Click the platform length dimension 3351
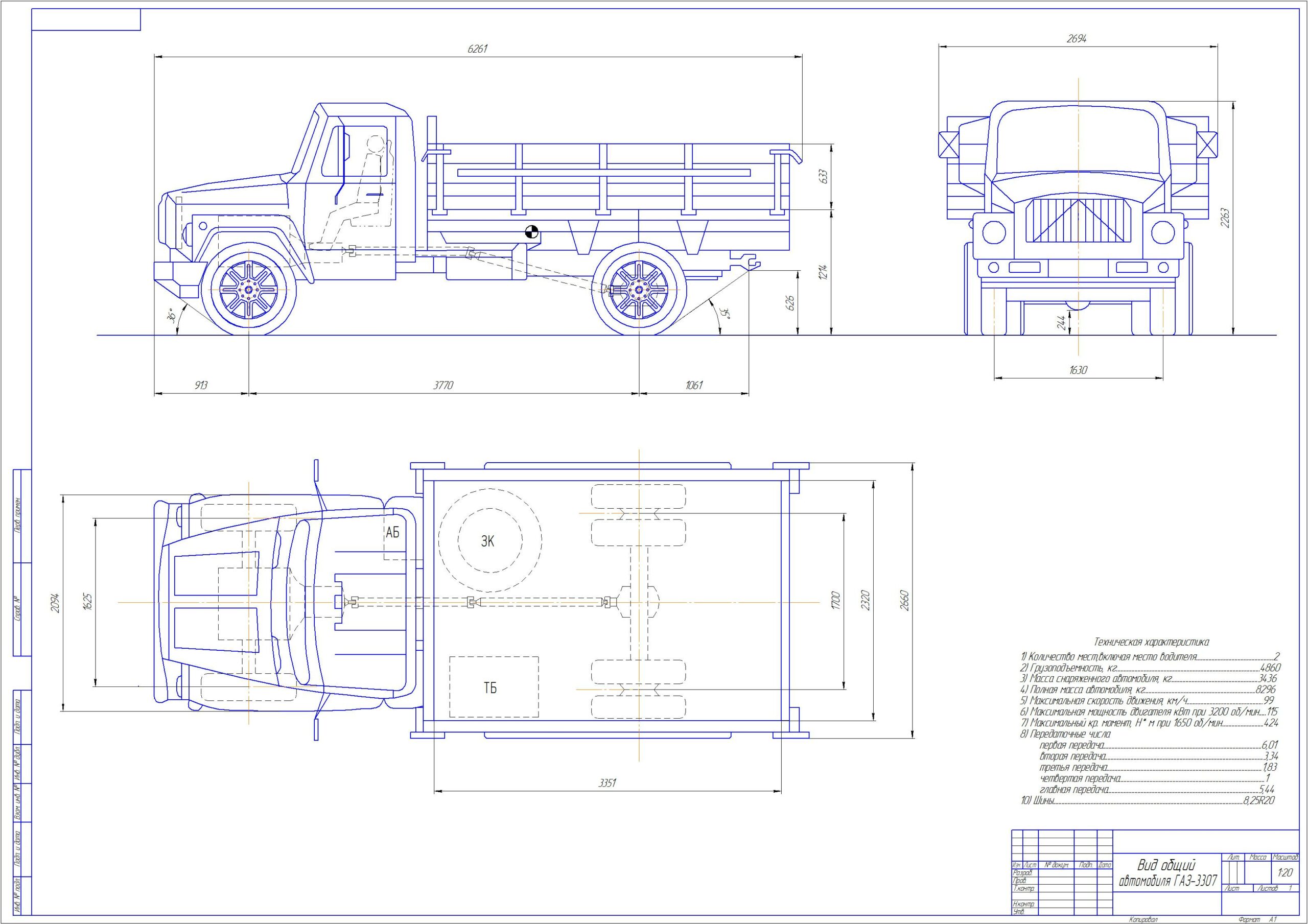 pyautogui.click(x=606, y=784)
